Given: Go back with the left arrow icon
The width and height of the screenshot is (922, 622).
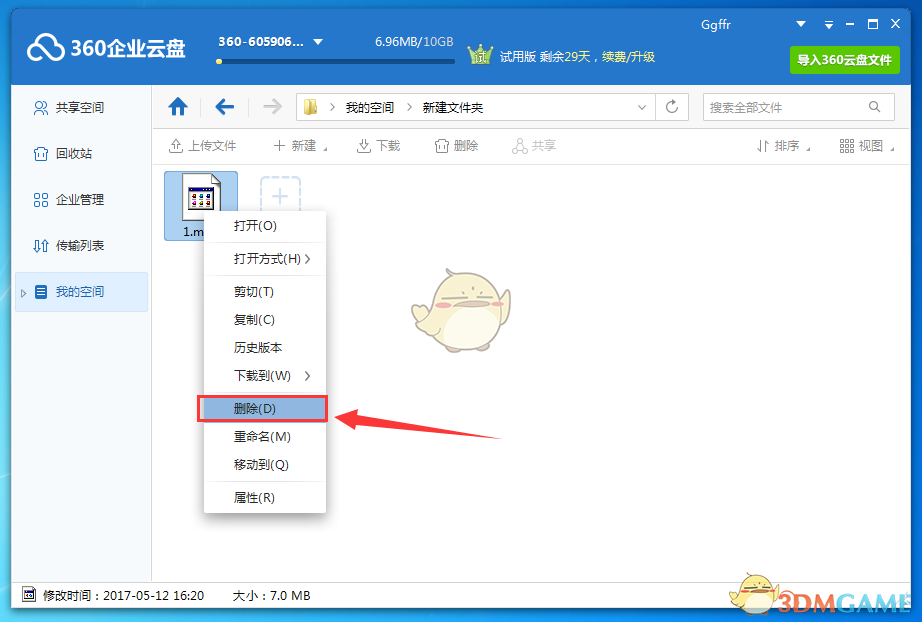Looking at the screenshot, I should coord(225,107).
